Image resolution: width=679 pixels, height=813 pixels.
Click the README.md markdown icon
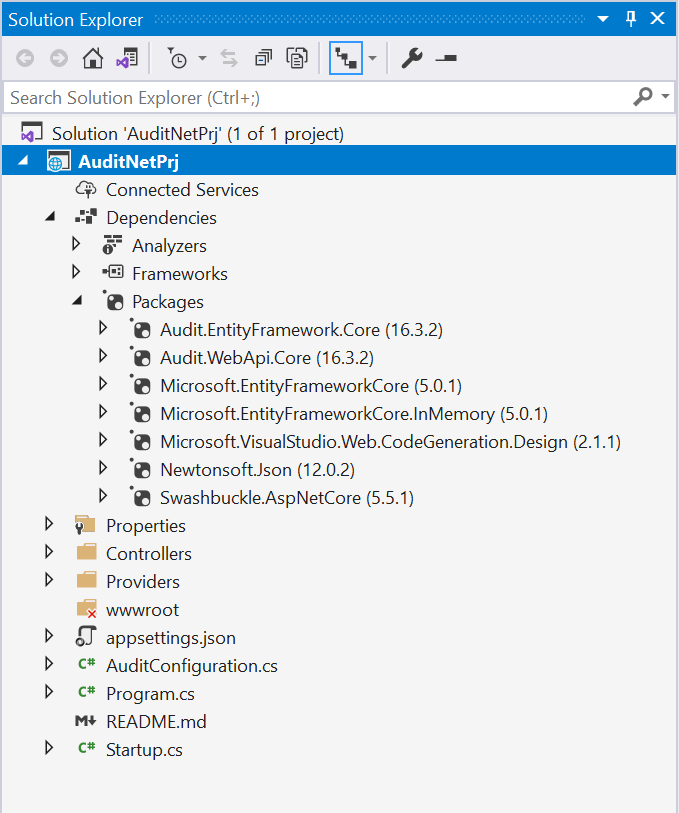point(86,721)
